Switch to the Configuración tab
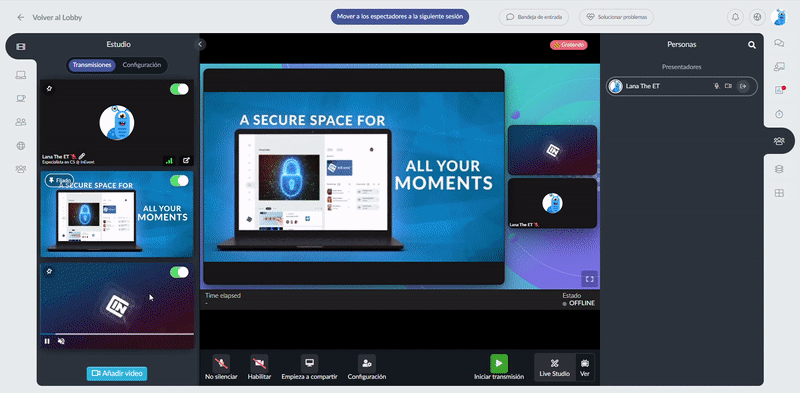Screen dimensions: 800x393 coord(142,65)
